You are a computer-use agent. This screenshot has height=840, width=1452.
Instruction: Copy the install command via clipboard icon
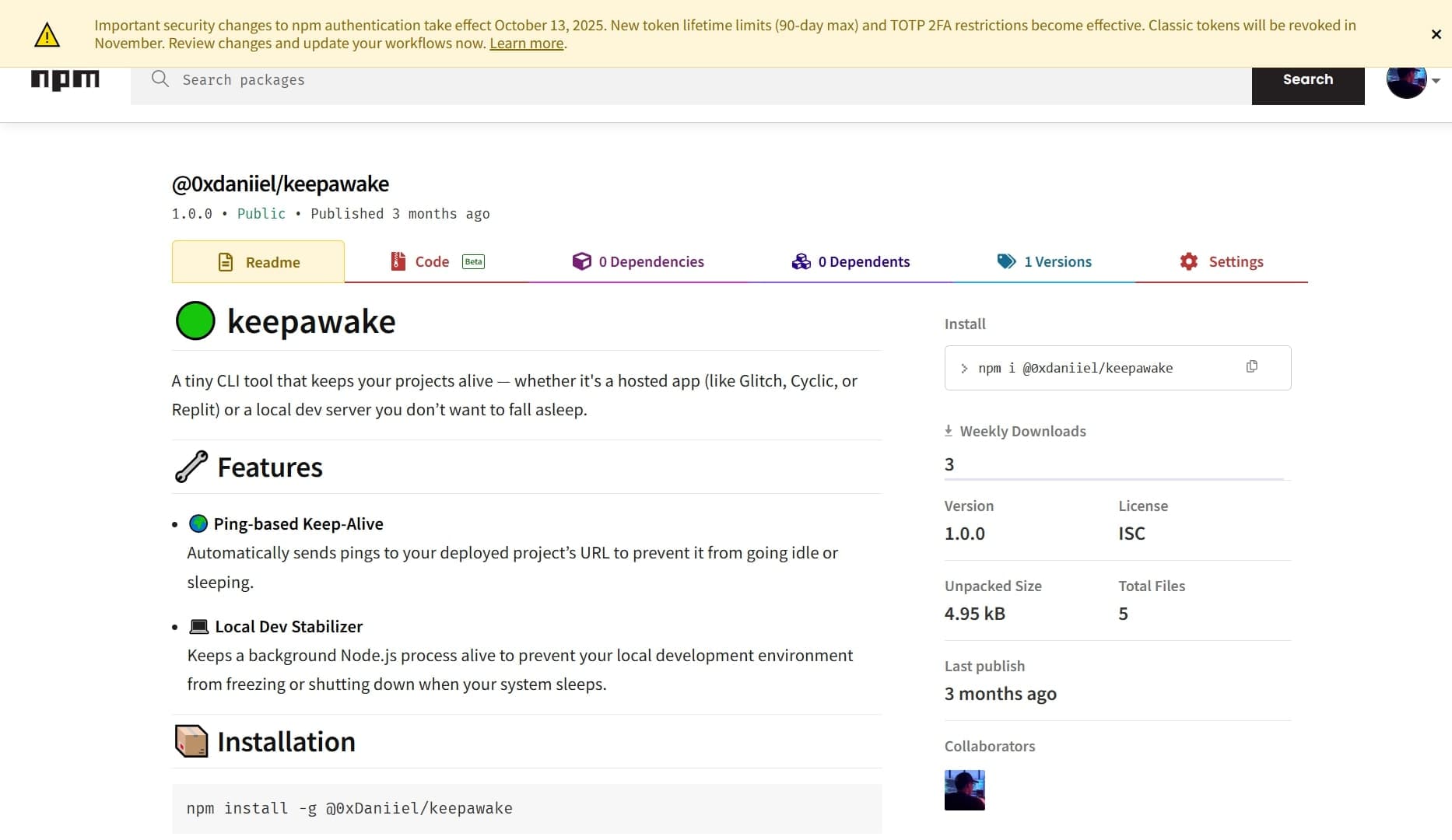[1251, 366]
